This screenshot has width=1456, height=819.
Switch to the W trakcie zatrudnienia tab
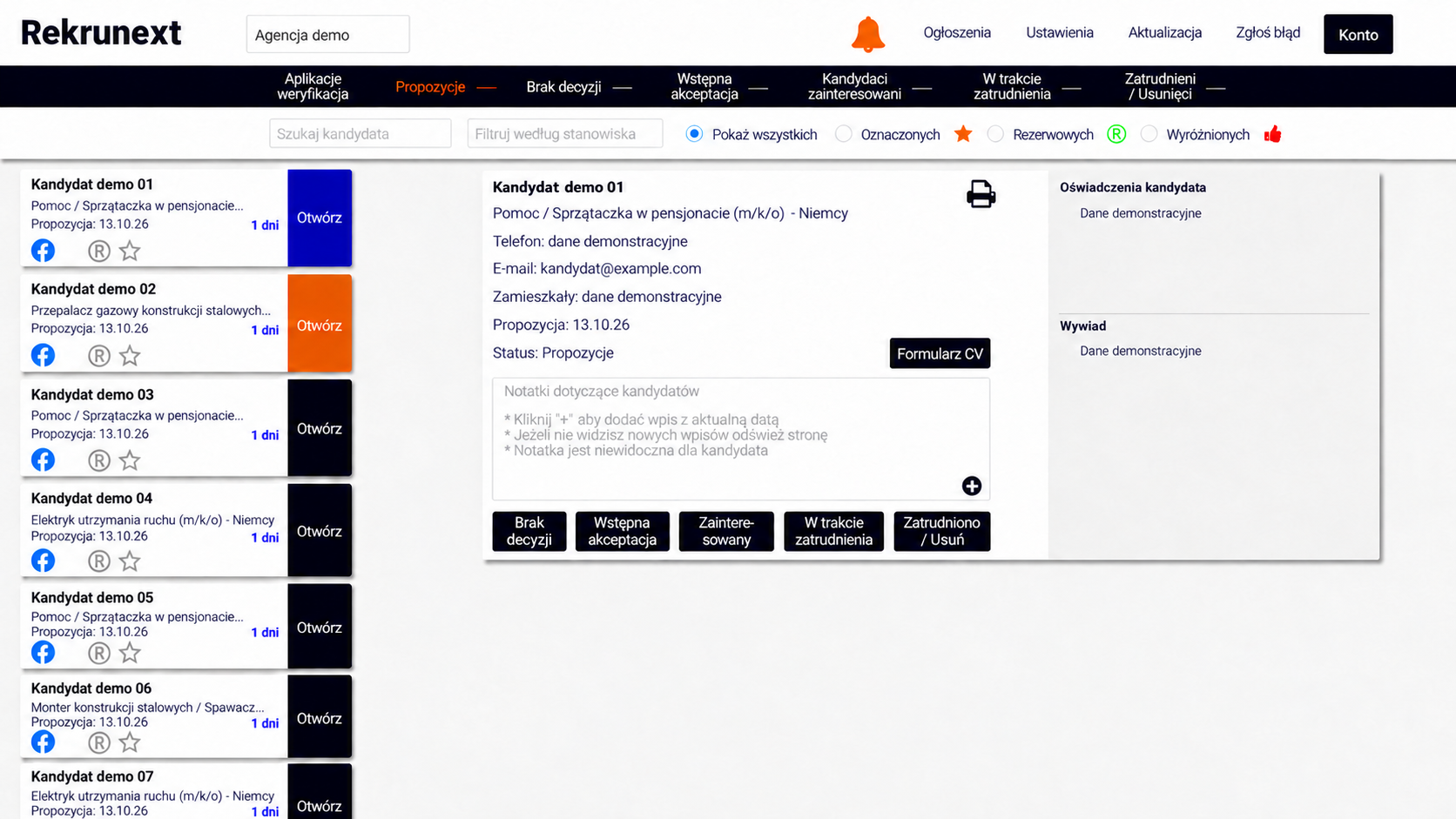(1012, 86)
